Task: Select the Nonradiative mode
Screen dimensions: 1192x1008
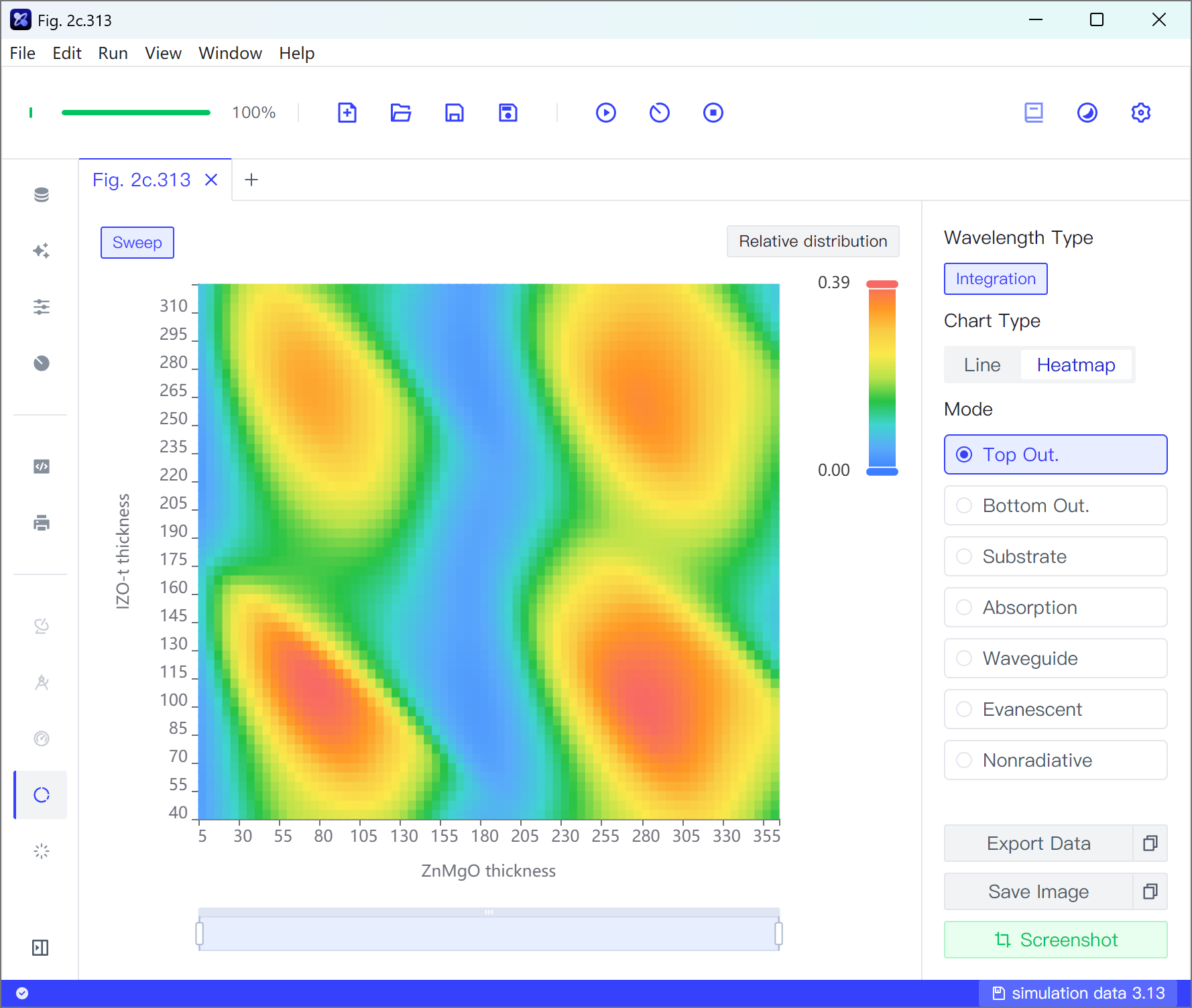Action: coord(1055,760)
